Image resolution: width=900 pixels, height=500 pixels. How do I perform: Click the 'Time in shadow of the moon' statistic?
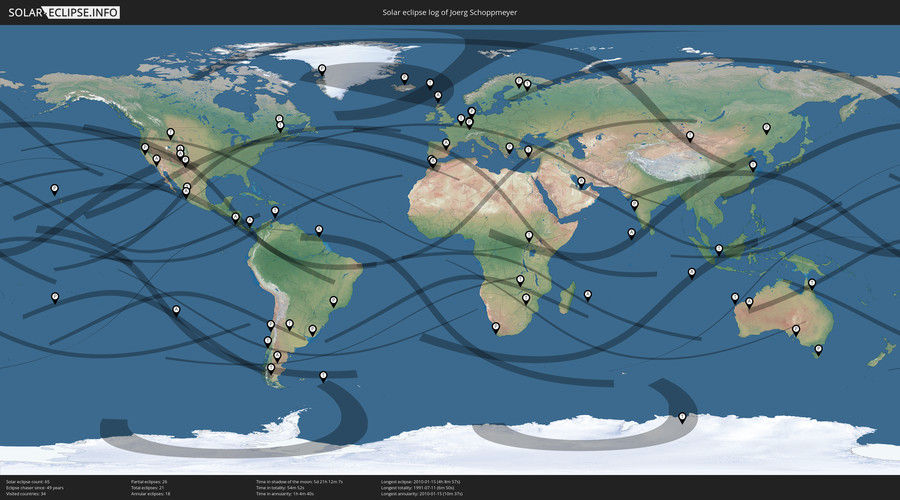click(x=299, y=482)
